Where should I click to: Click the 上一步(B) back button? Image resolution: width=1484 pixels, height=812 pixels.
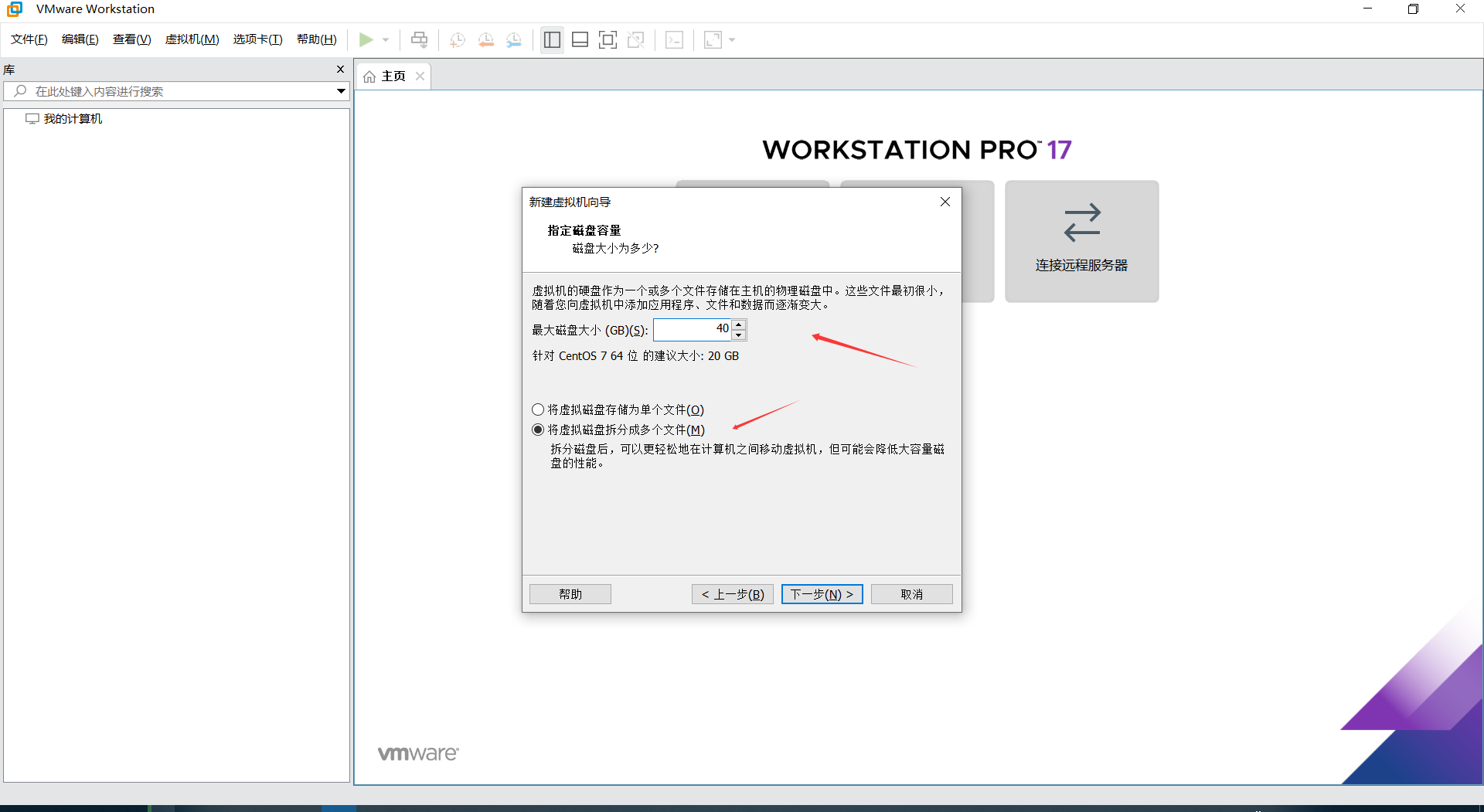pos(733,594)
